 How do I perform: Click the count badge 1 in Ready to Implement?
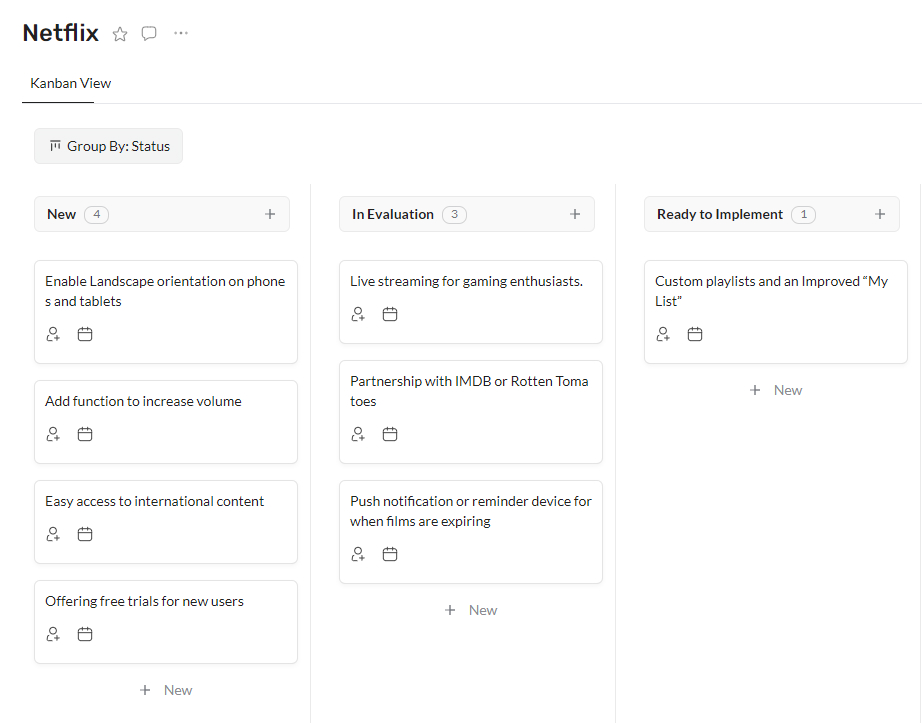[803, 215]
